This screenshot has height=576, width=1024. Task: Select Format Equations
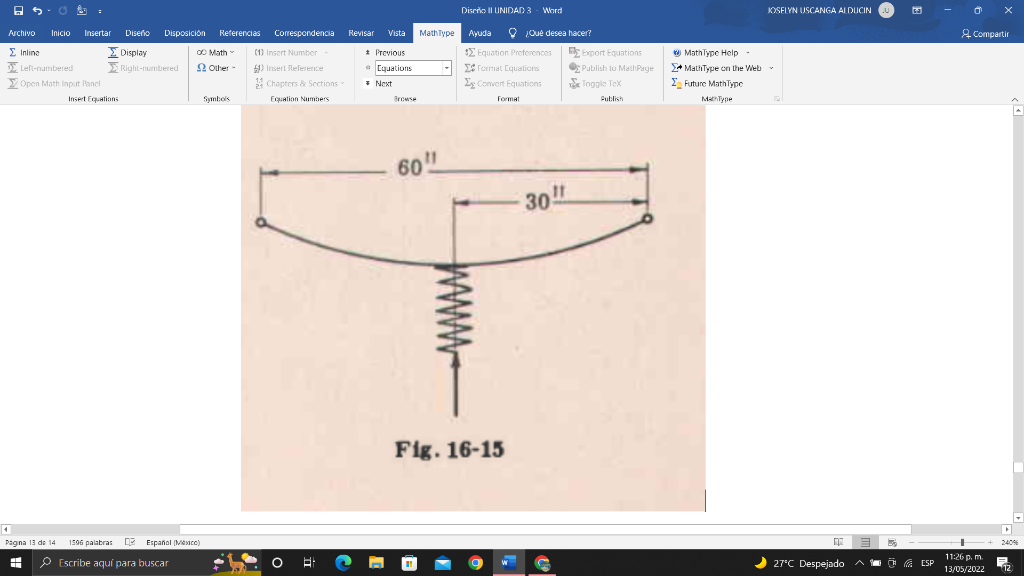tap(509, 68)
